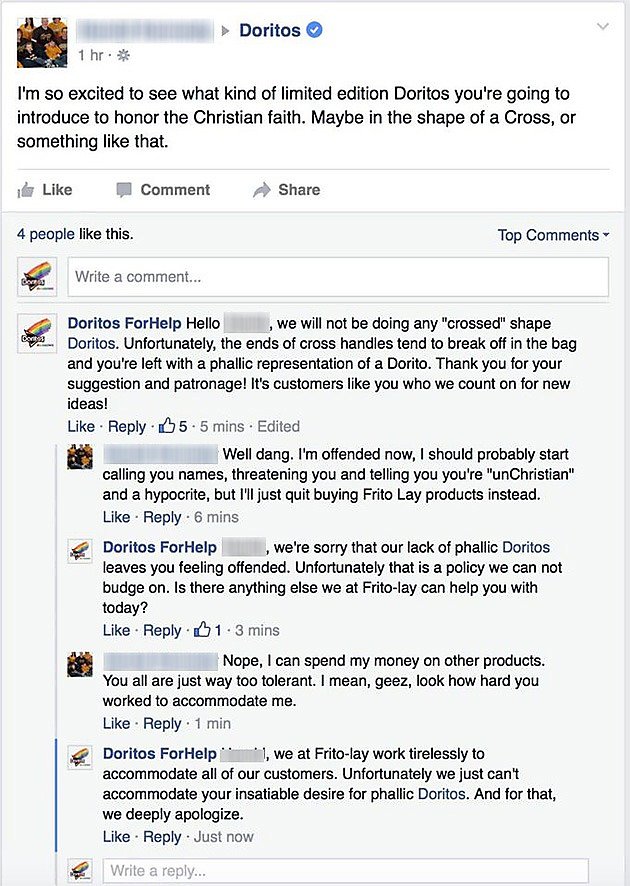The height and width of the screenshot is (886, 630).
Task: Open the post options chevron menu
Action: [603, 27]
